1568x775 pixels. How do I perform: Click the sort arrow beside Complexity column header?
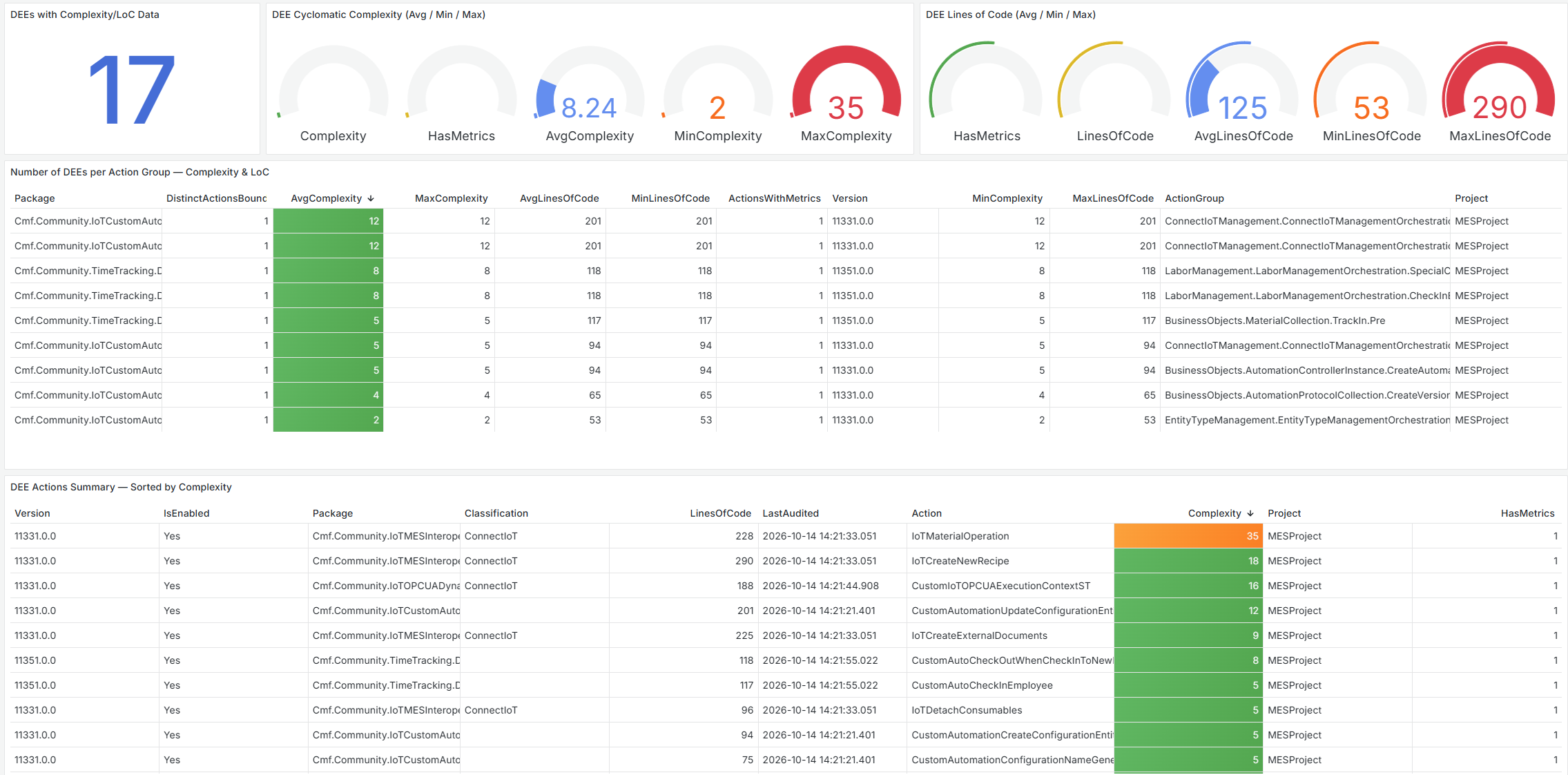pyautogui.click(x=1250, y=513)
